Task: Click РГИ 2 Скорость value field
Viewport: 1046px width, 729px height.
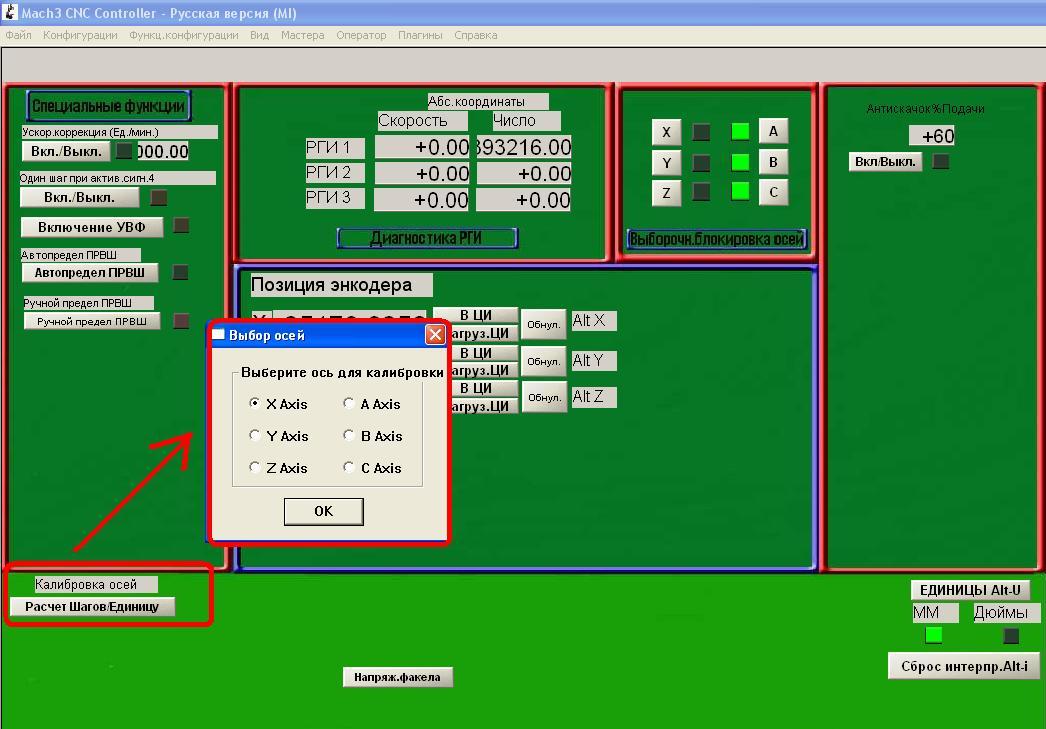Action: 422,173
